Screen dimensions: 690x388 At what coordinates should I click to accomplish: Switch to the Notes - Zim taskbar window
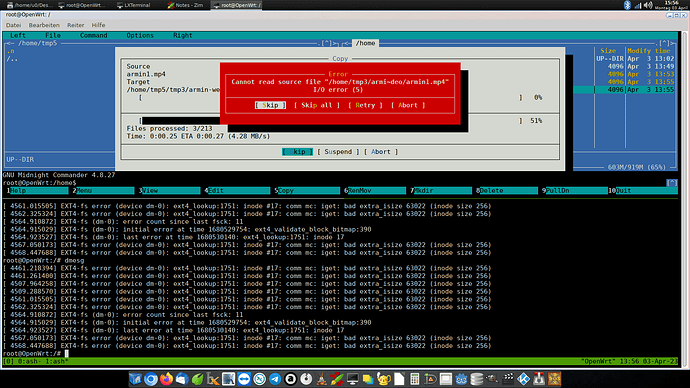coord(185,5)
